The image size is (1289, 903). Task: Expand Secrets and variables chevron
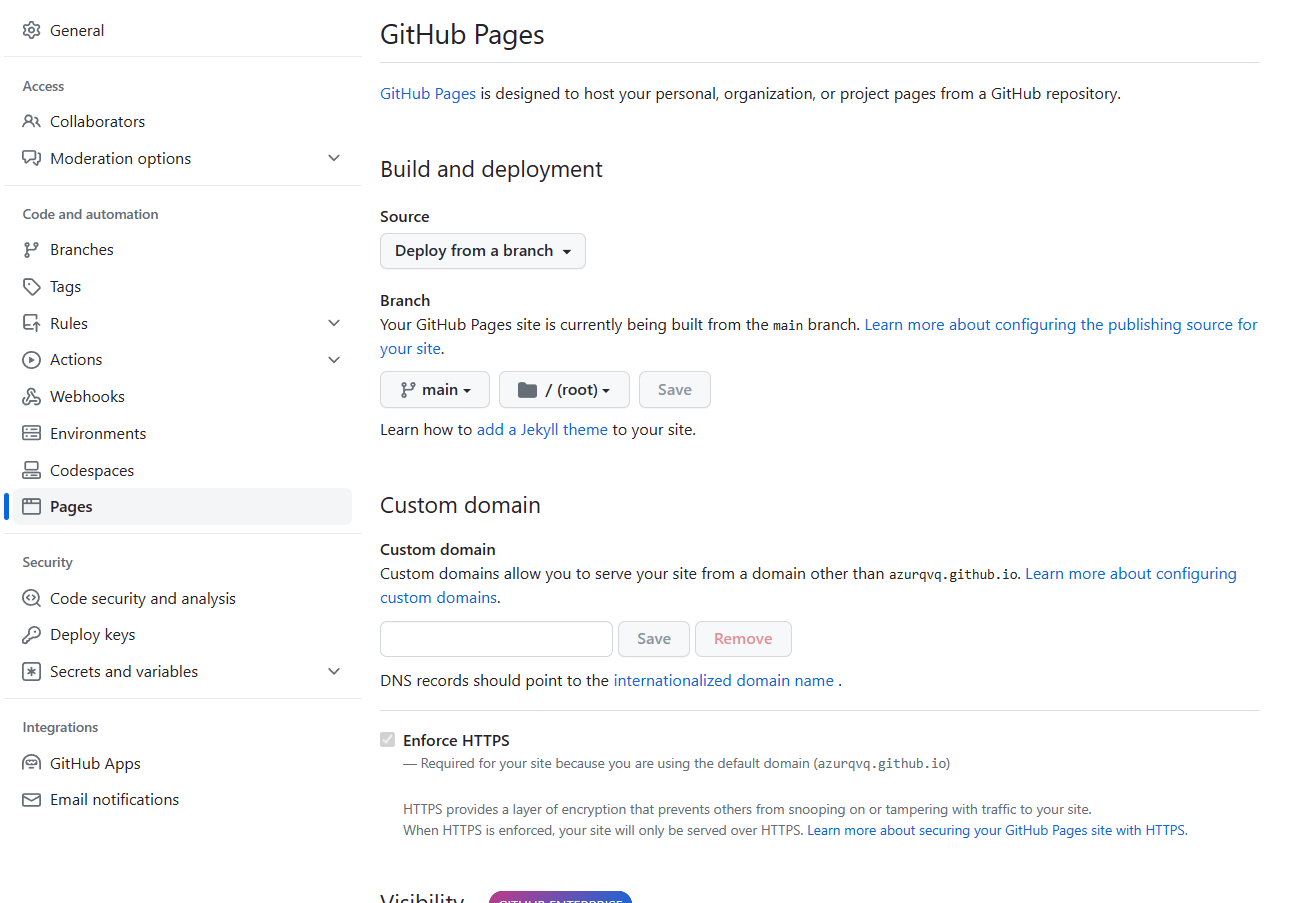coord(334,671)
